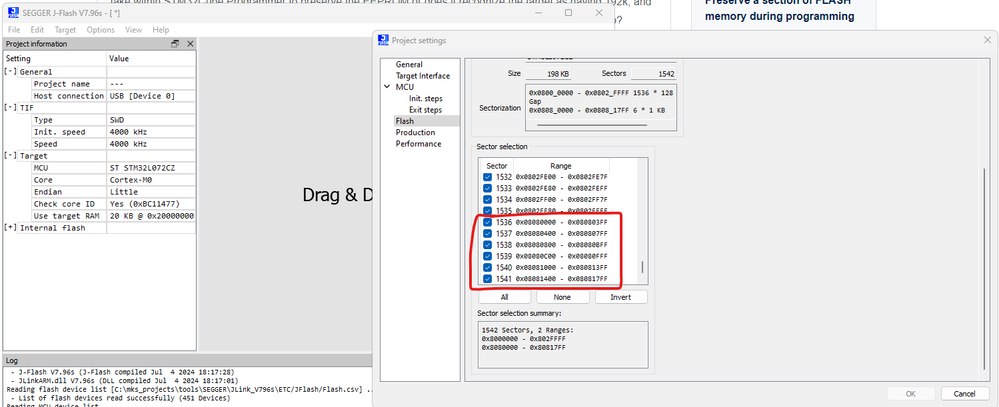Screen dimensions: 999x407
Task: Click the Init. speed 4000 kHz value
Action: [x=151, y=132]
